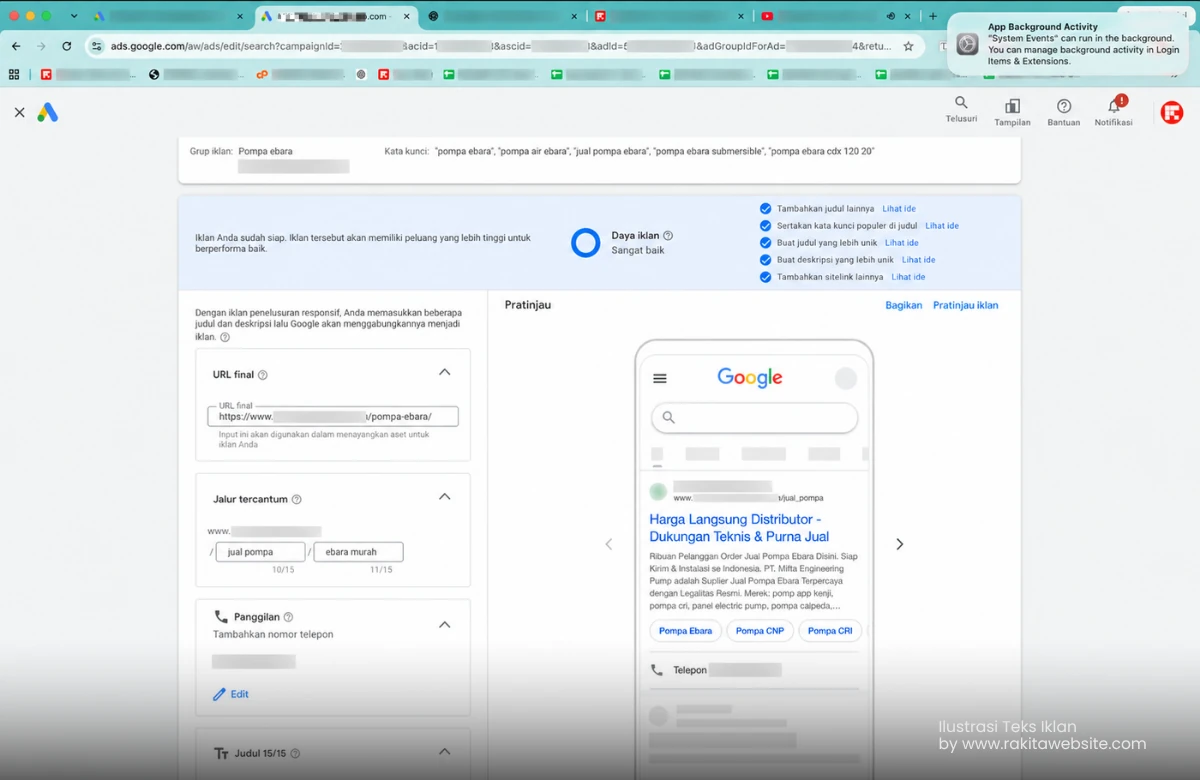This screenshot has height=780, width=1200.
Task: Click the 'jual pompa' path field
Action: pyautogui.click(x=260, y=552)
